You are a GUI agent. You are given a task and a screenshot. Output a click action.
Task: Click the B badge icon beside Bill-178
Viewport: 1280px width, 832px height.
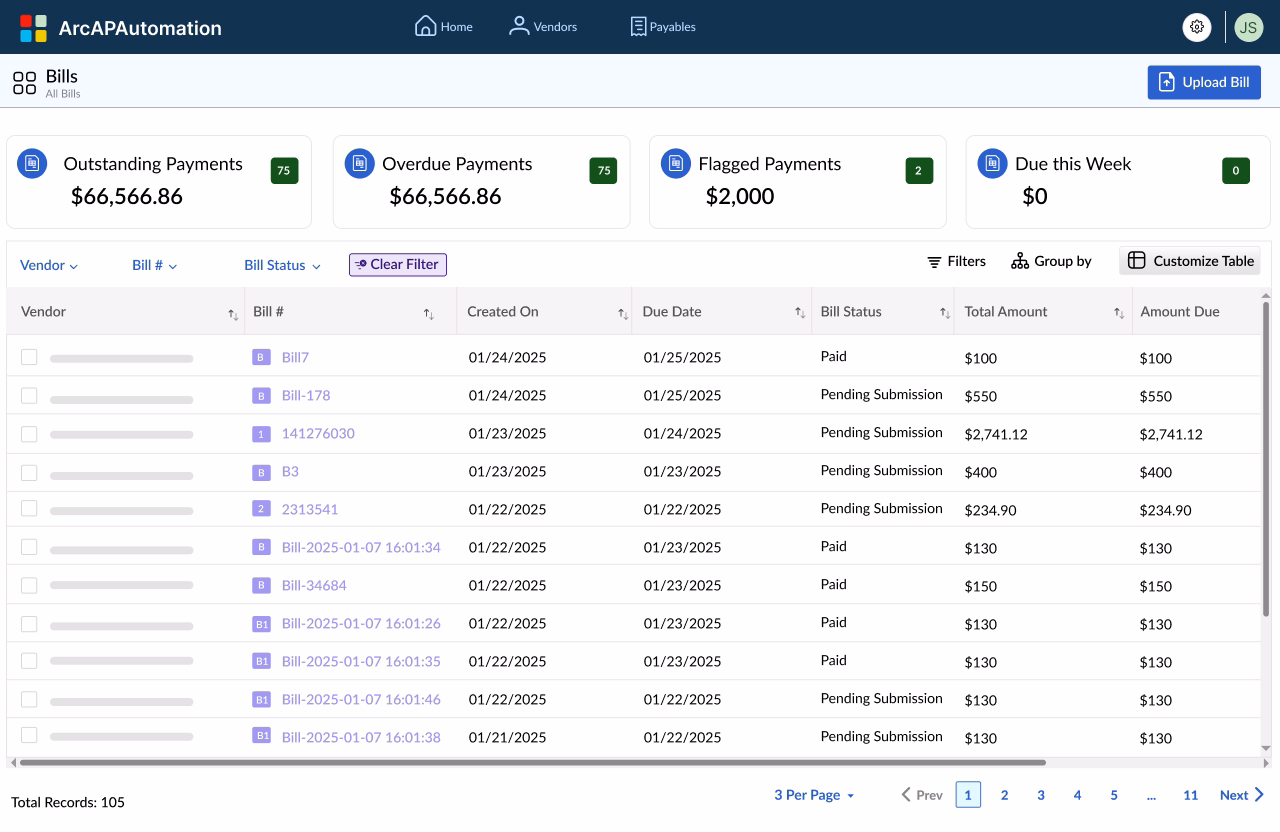click(261, 395)
